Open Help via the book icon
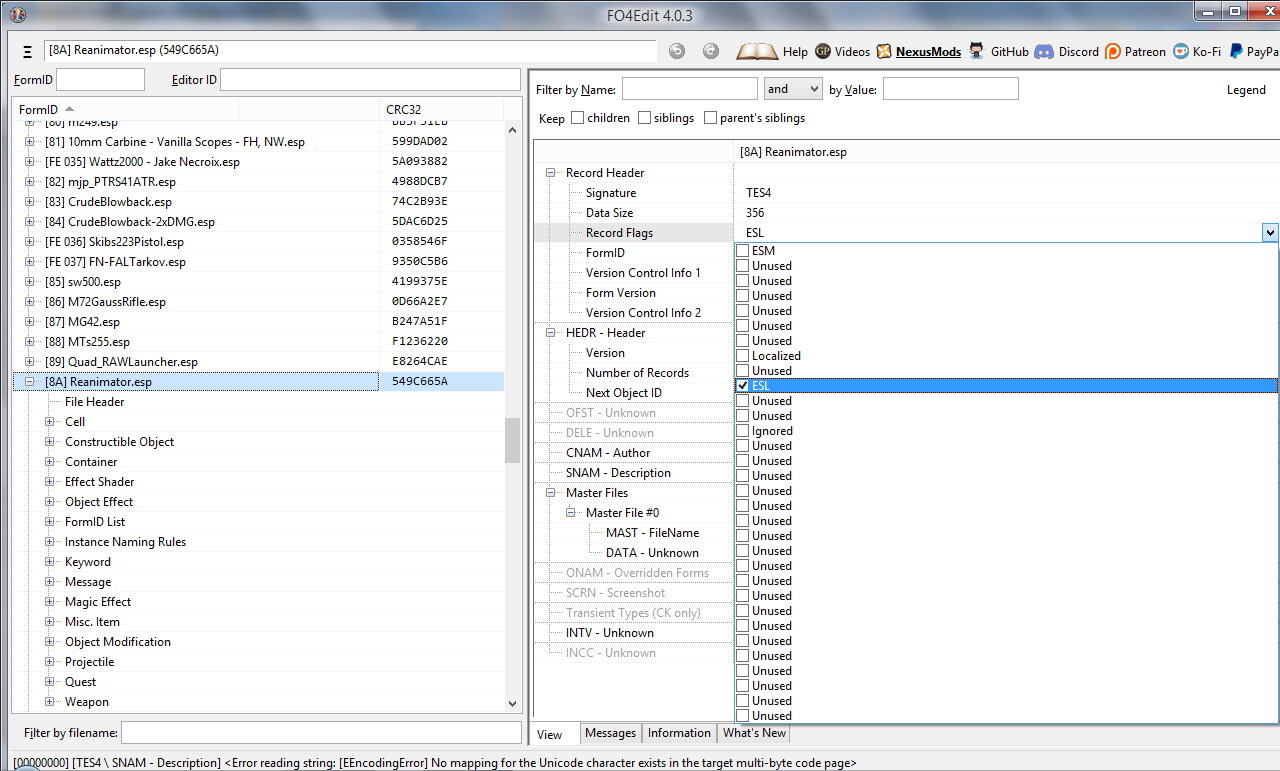 pos(757,51)
